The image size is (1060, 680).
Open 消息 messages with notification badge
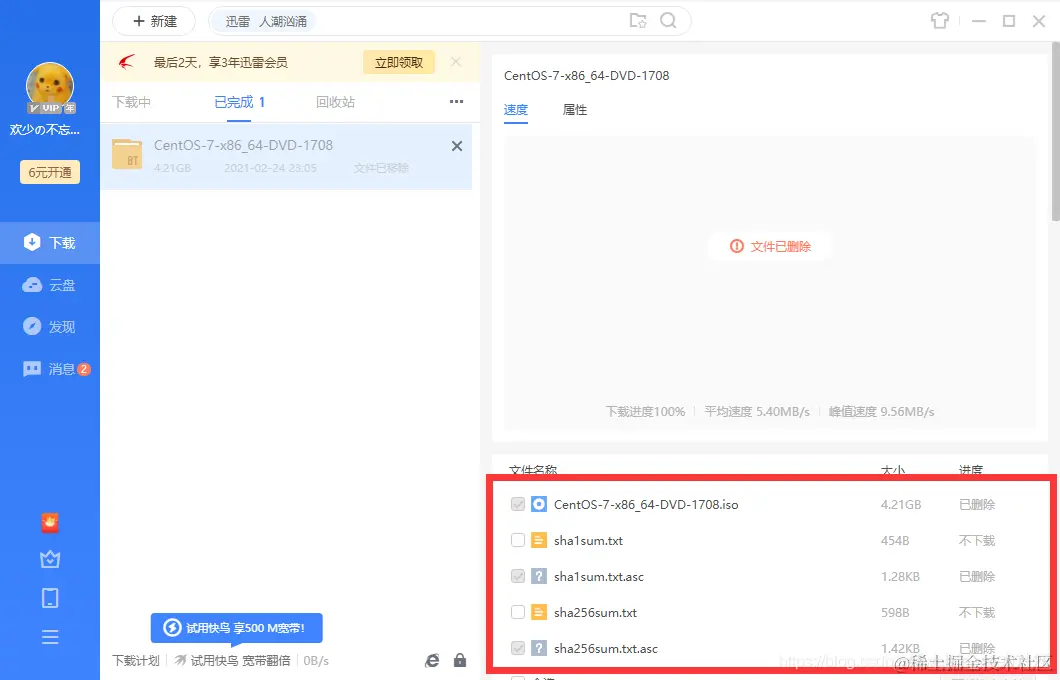[50, 368]
